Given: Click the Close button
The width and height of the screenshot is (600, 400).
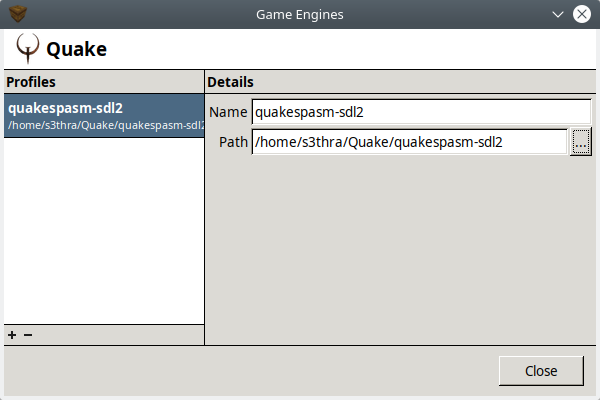Looking at the screenshot, I should coord(541,371).
